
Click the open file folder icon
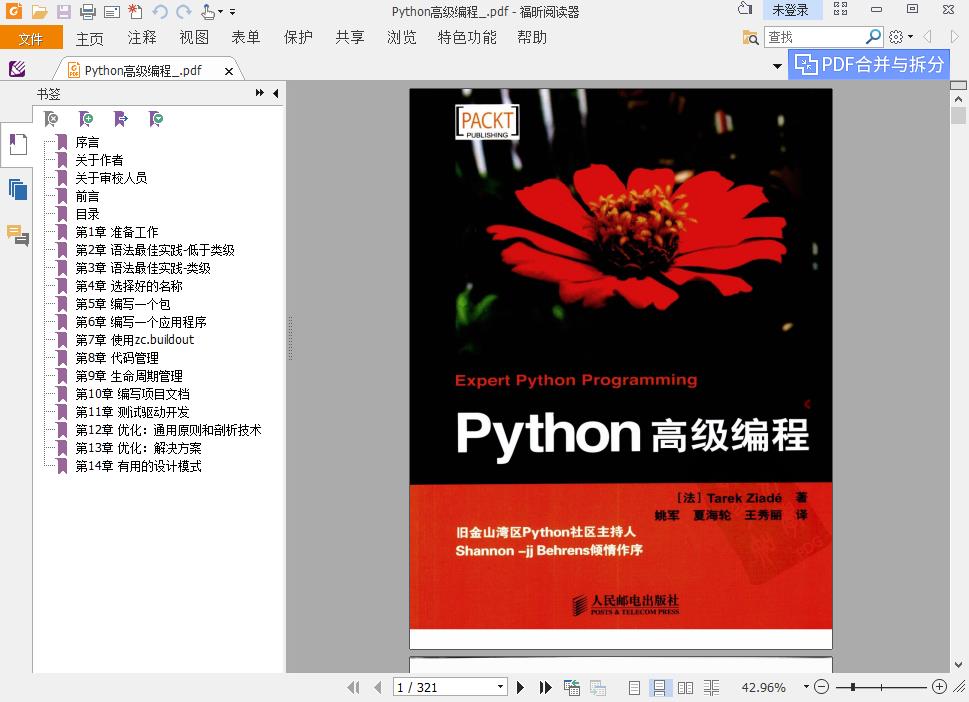40,11
